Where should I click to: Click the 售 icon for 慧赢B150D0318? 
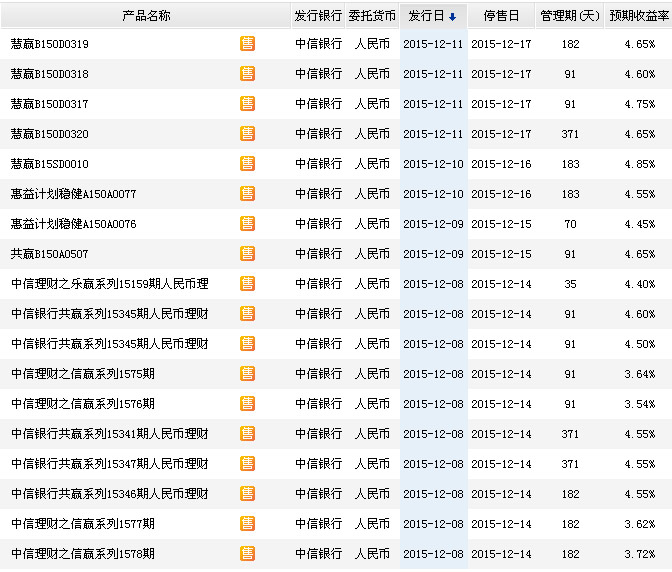[x=247, y=74]
